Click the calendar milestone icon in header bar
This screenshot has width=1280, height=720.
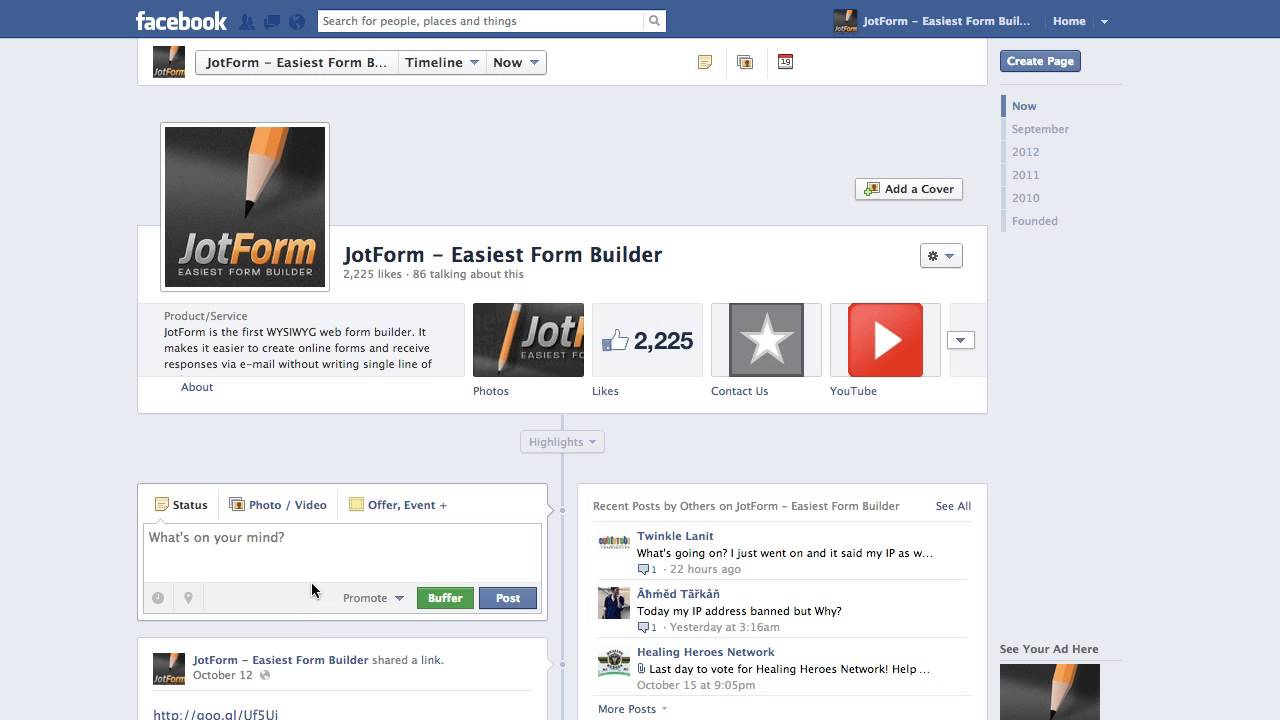tap(785, 62)
